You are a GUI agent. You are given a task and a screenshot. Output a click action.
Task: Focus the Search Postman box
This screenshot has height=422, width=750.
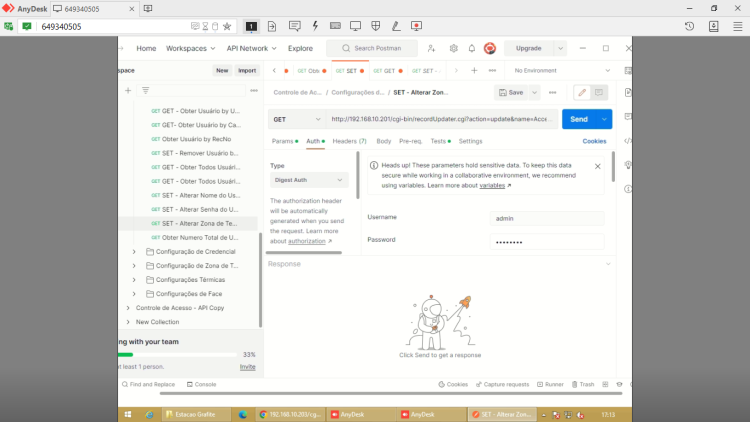(x=372, y=48)
